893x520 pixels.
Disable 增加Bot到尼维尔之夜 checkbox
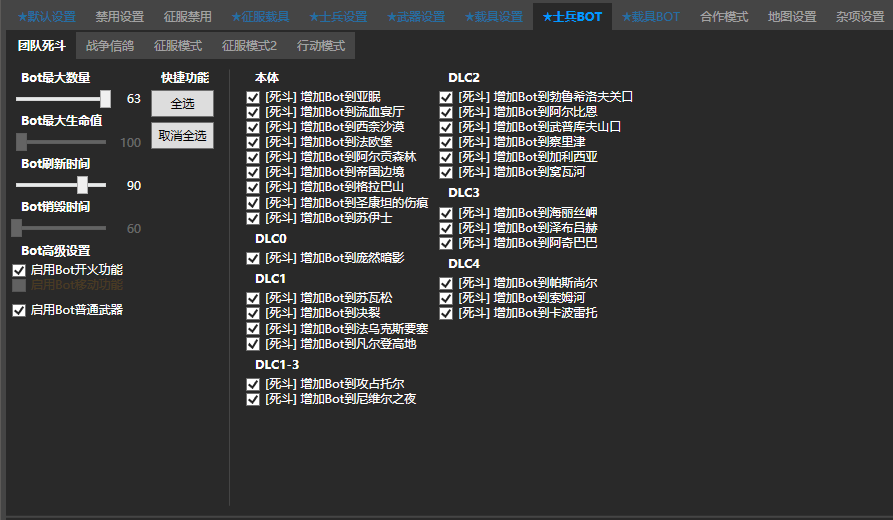point(253,399)
